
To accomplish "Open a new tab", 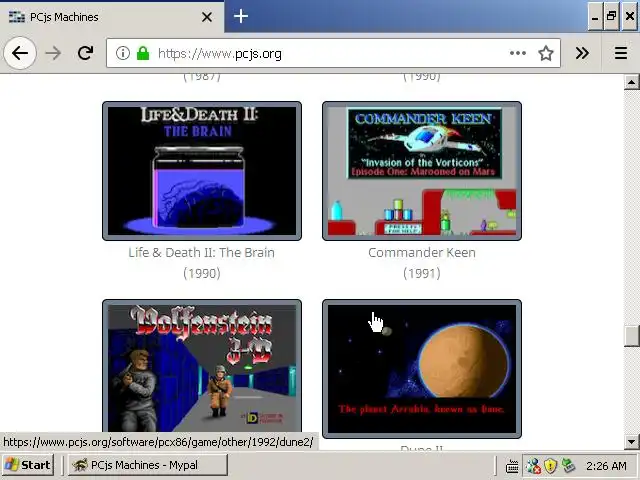I will (241, 16).
